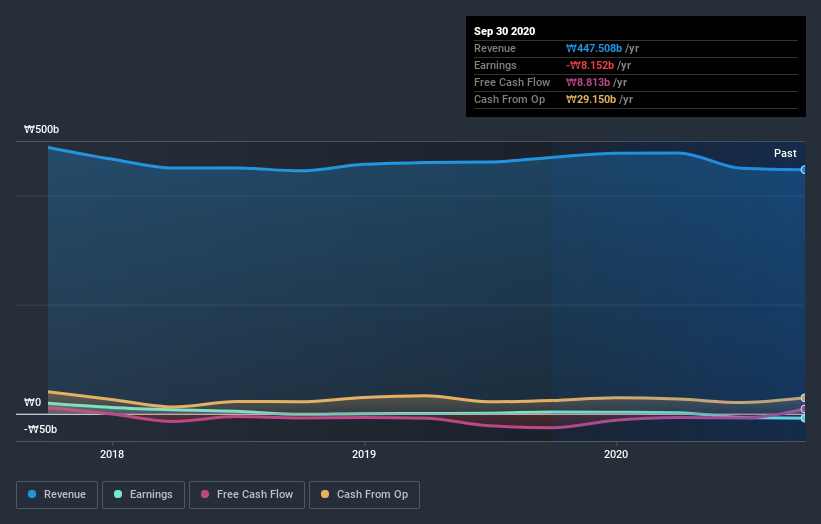Click the -₩50b y-axis label
The width and height of the screenshot is (821, 524).
40,429
